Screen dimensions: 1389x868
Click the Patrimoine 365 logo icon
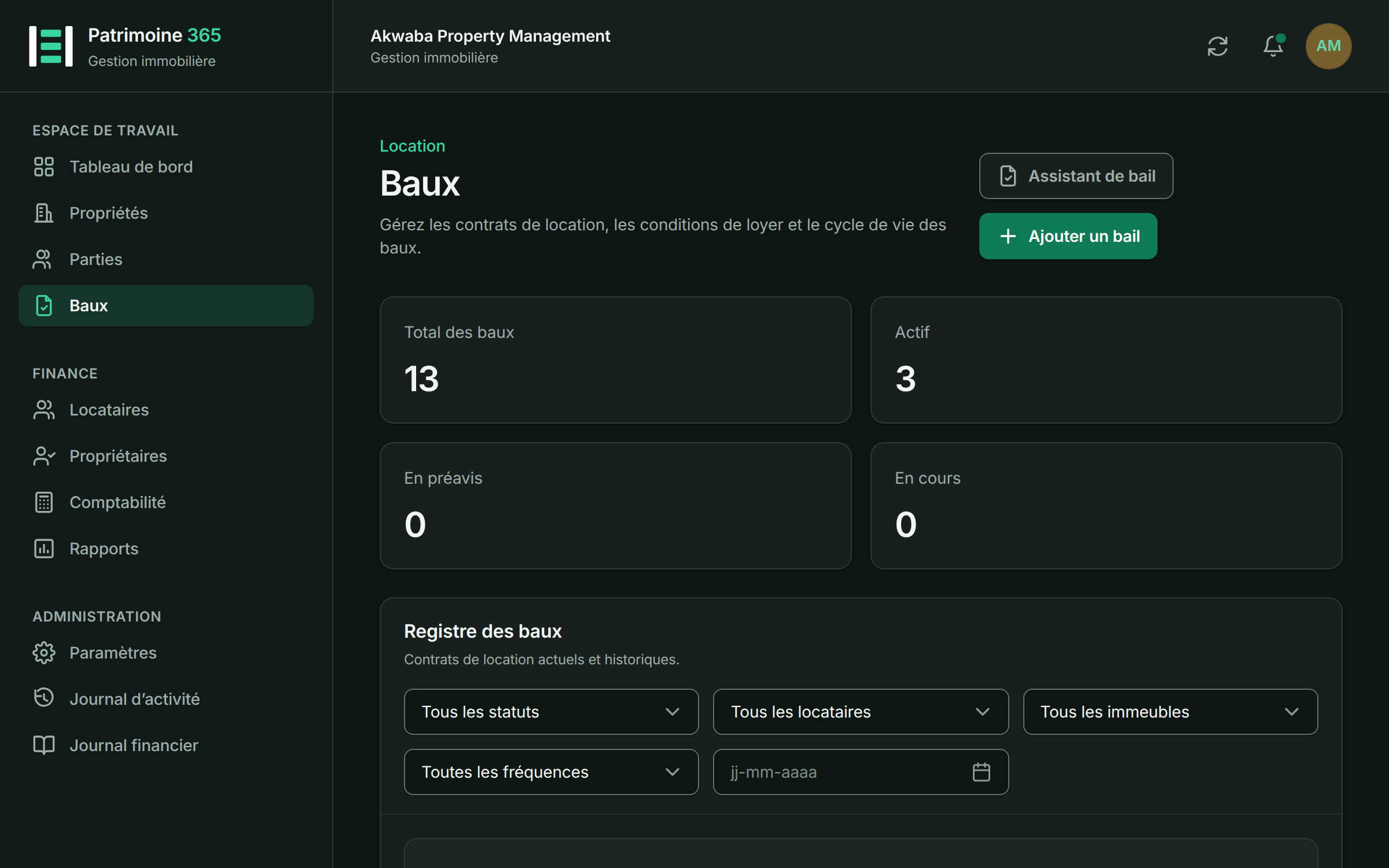51,46
